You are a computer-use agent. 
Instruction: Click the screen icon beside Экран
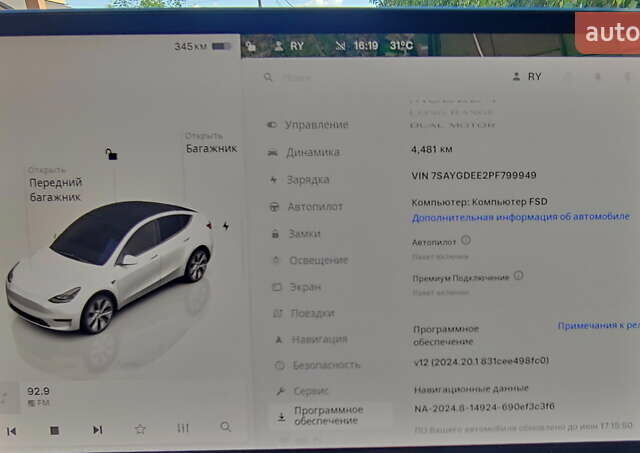click(x=277, y=287)
